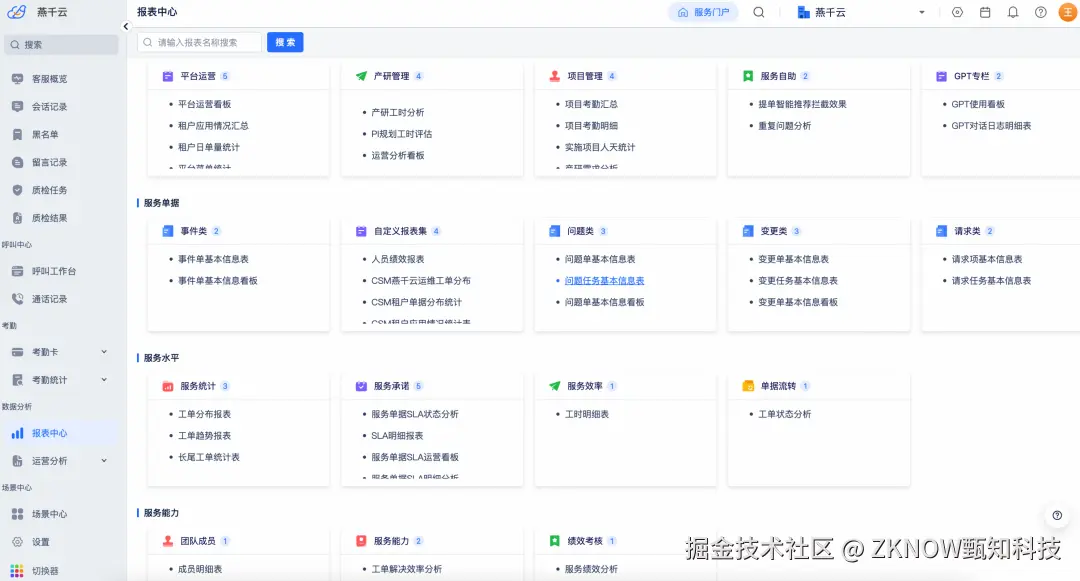Click the 项目管理 person icon
The image size is (1080, 581).
tap(554, 76)
